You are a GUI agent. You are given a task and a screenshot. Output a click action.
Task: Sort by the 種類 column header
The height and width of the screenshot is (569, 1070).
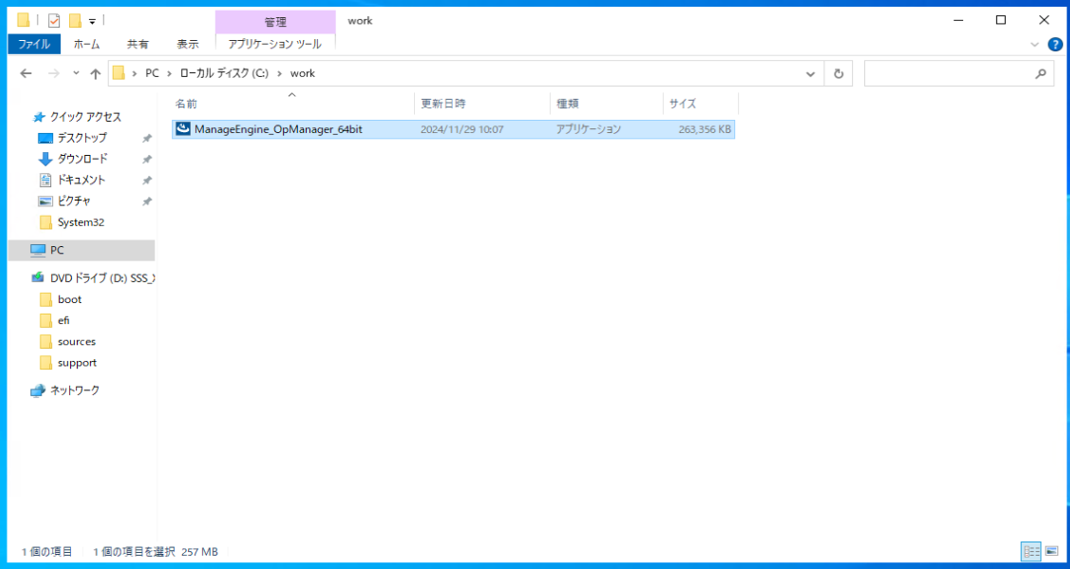pos(607,104)
